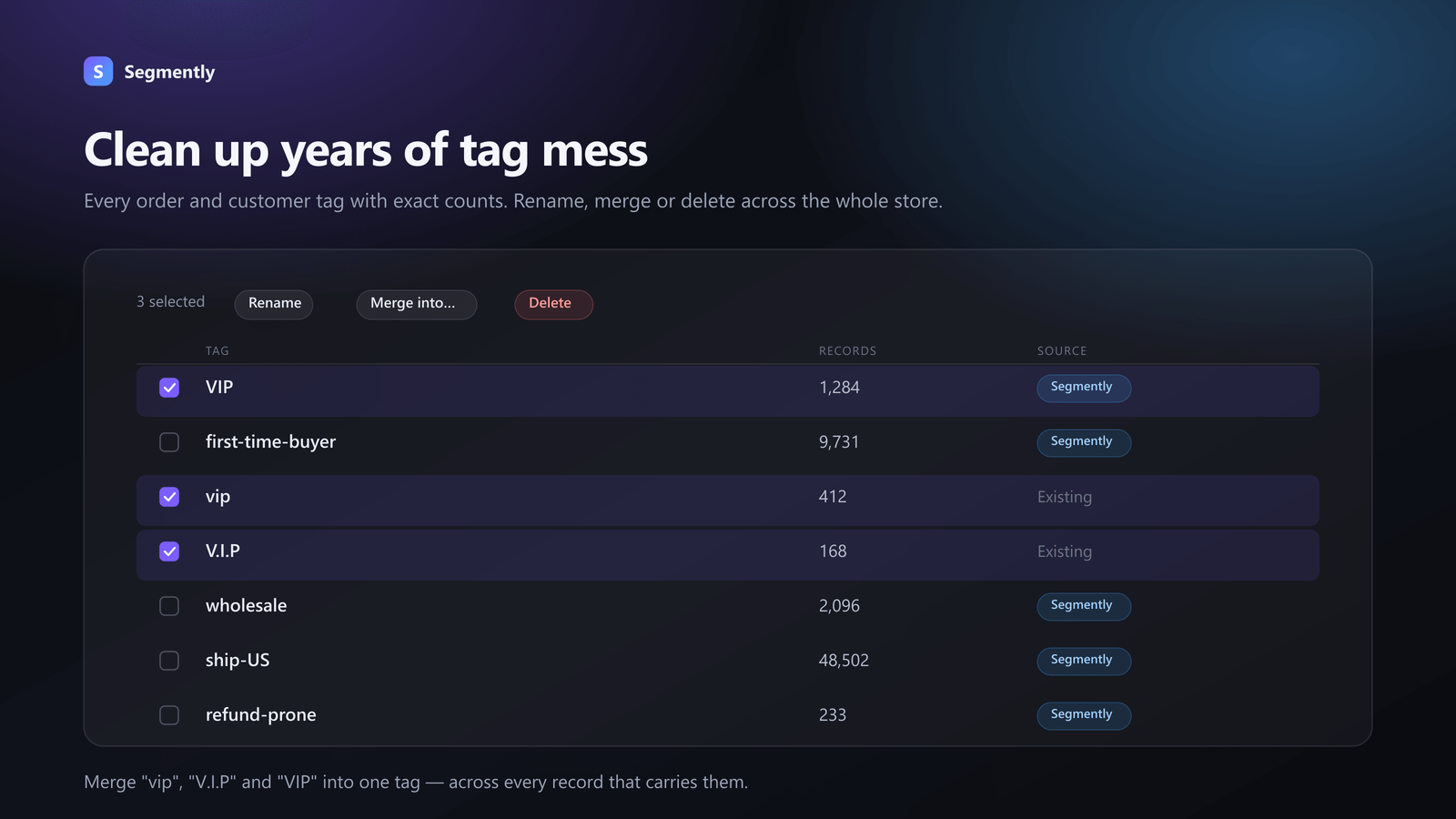Image resolution: width=1456 pixels, height=819 pixels.
Task: Check the ship-US tag checkbox
Action: 169,661
